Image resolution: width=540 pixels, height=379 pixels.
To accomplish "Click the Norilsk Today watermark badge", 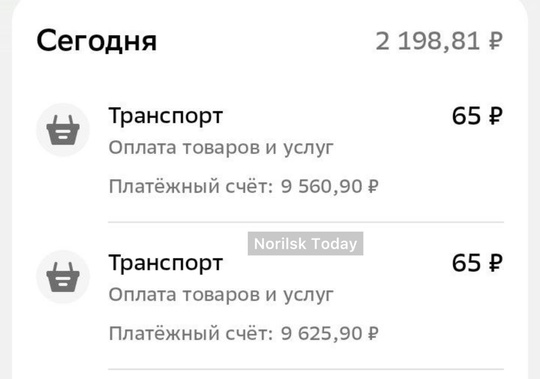I will pyautogui.click(x=305, y=244).
